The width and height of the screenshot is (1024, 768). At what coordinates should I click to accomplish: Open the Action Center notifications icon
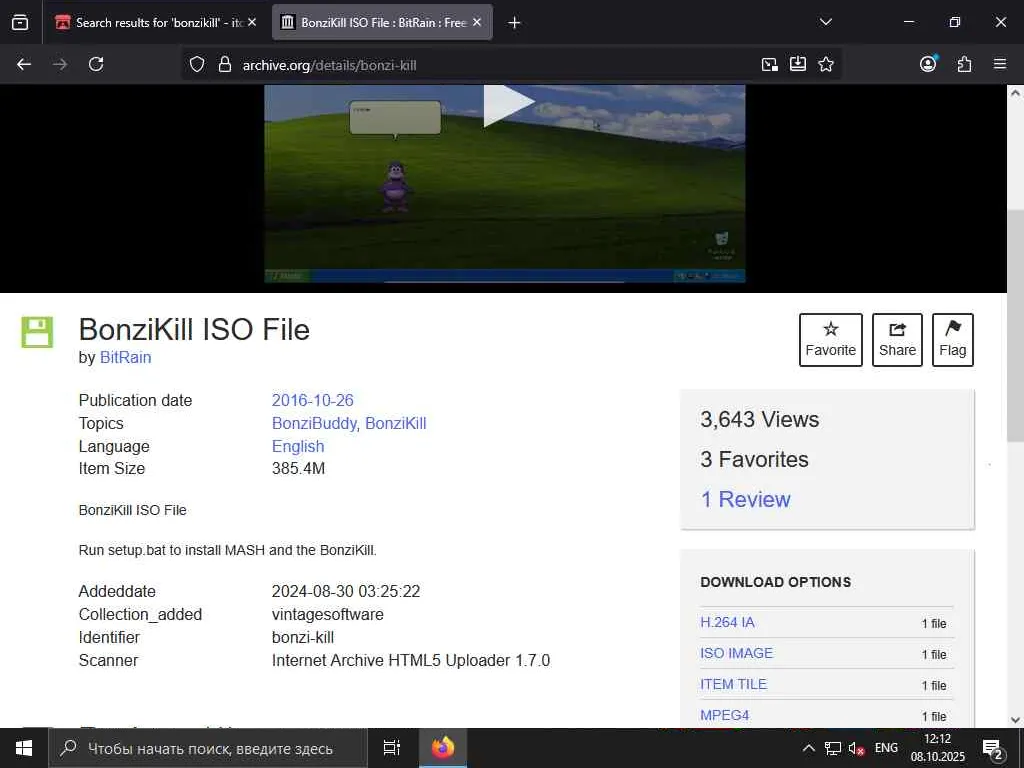(993, 749)
